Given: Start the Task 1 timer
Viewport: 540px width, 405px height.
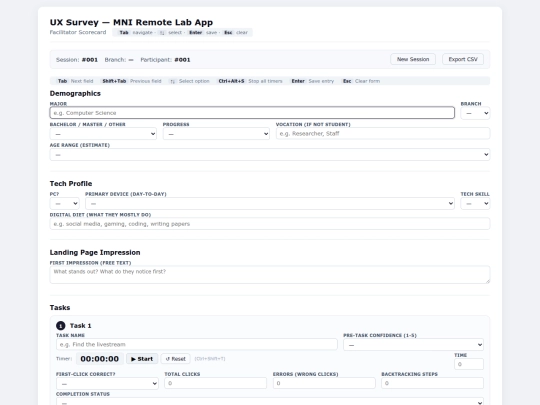Looking at the screenshot, I should [x=142, y=359].
